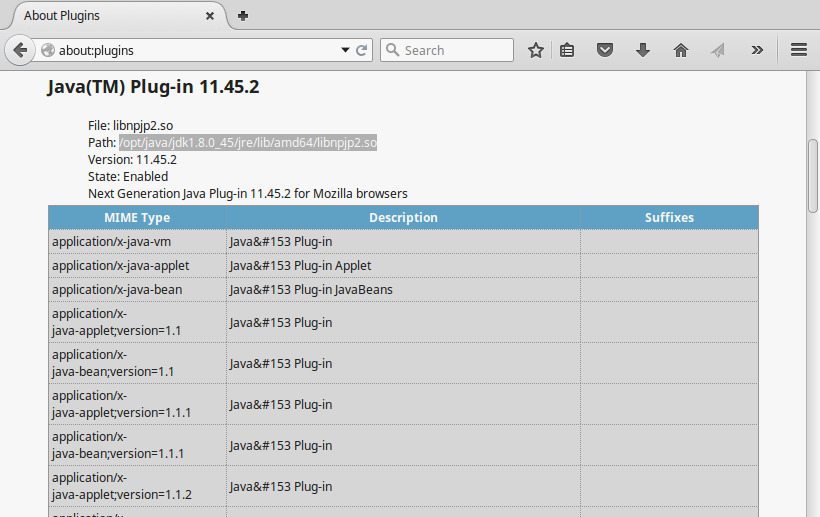Click cell 'application/x-java-vm'
The image size is (820, 517).
point(137,242)
